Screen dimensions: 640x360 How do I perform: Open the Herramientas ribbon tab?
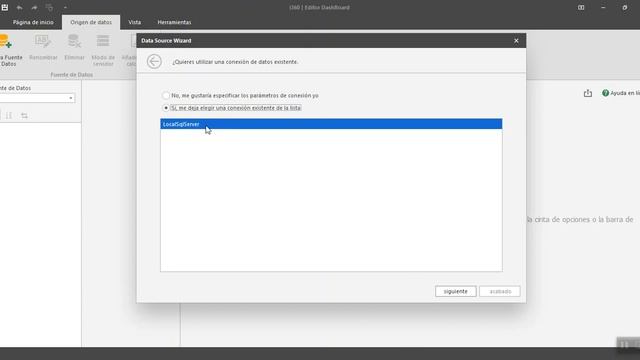(x=174, y=22)
